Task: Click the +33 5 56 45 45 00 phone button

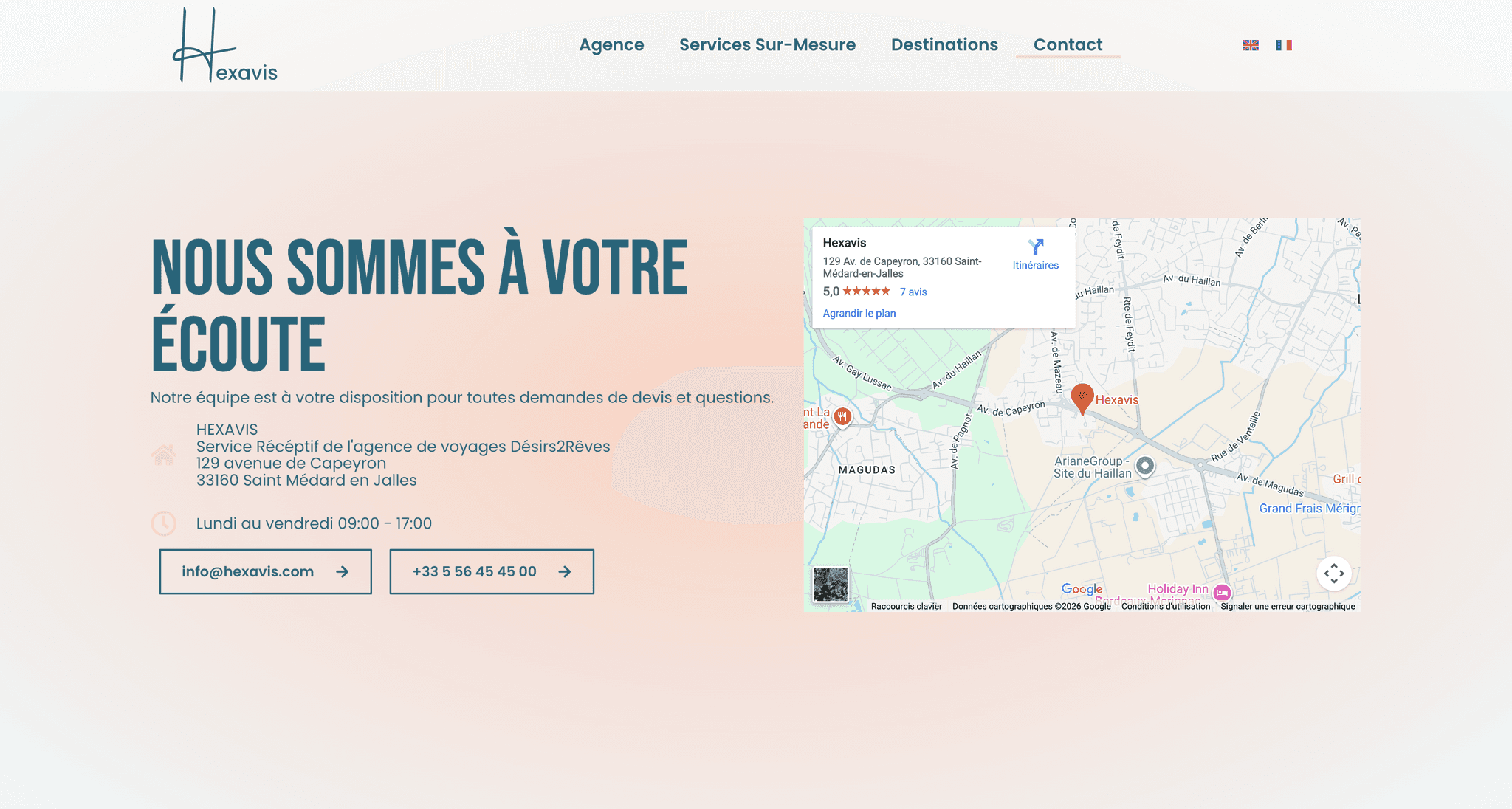Action: click(491, 571)
